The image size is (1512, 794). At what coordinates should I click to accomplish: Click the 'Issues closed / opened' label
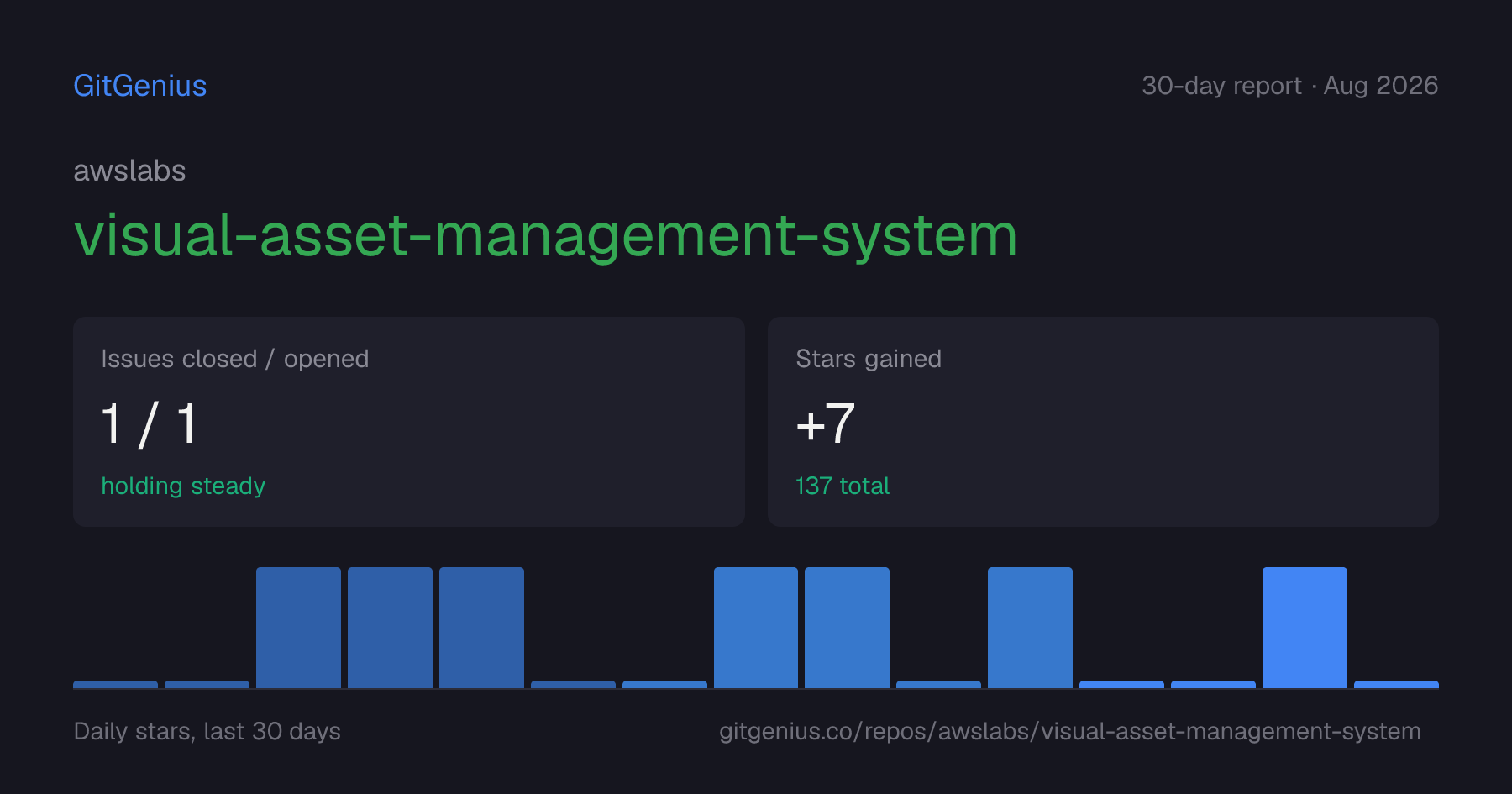click(x=235, y=359)
